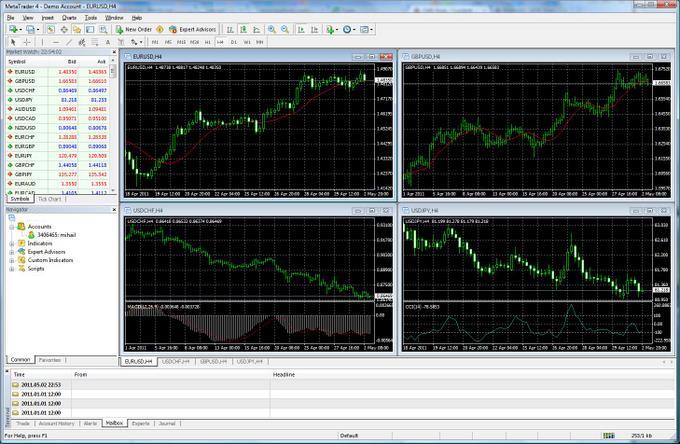Image resolution: width=680 pixels, height=444 pixels.
Task: Open the Templates dropdown arrow
Action: [372, 29]
